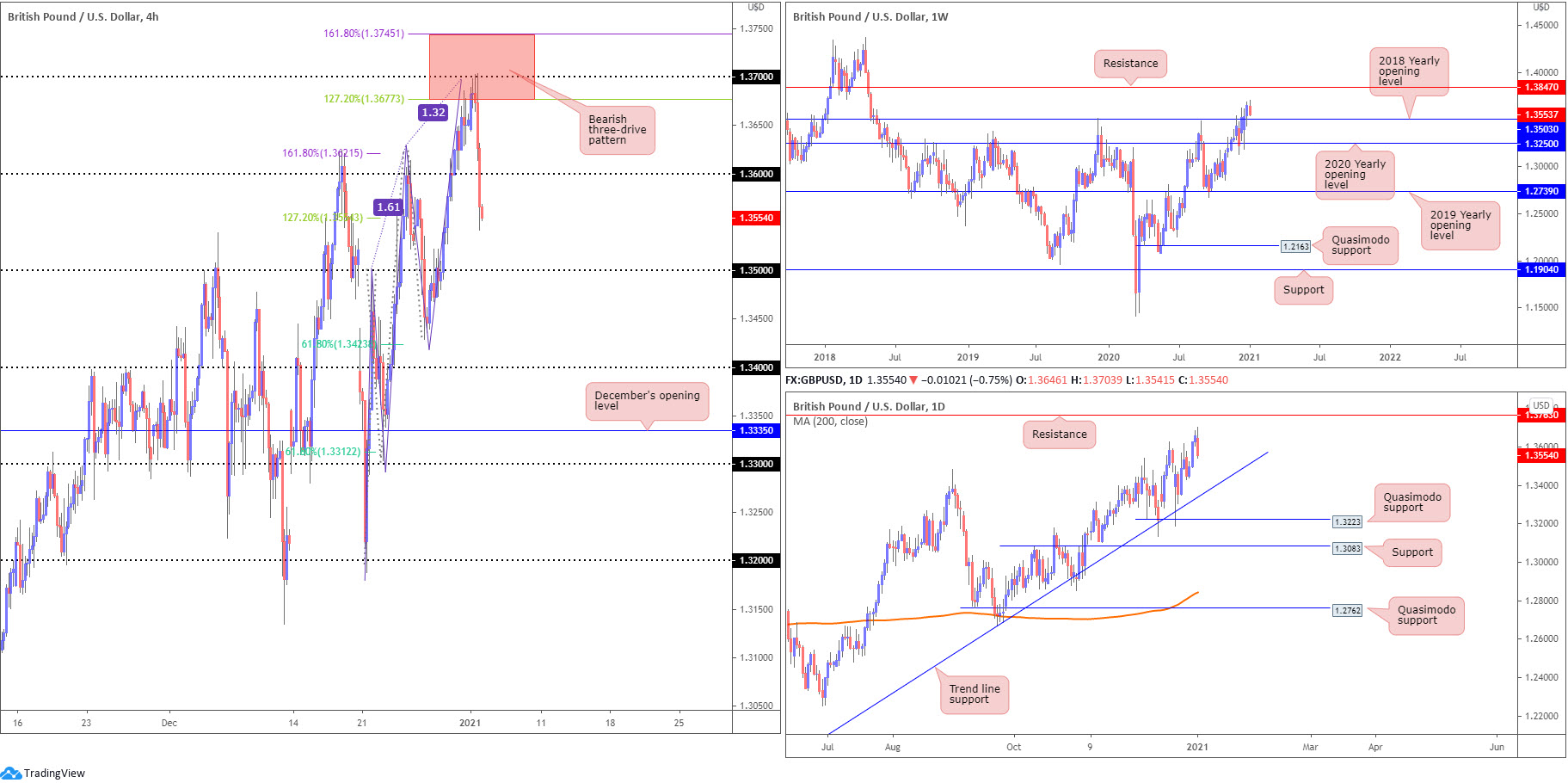This screenshot has width=1568, height=783.
Task: Click the '2019' label on weekly time axis
Action: tap(968, 357)
